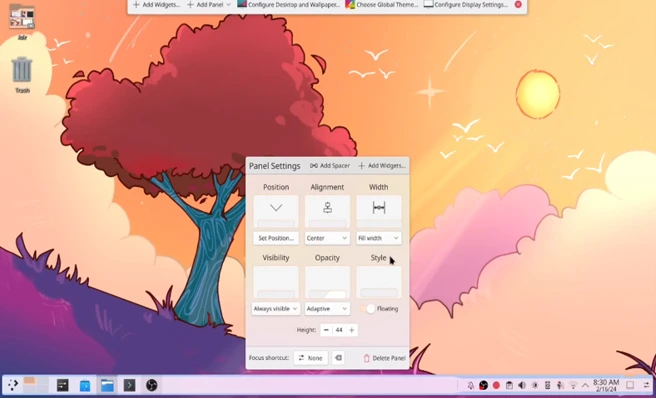This screenshot has width=656, height=399.
Task: Click the notifications bell tray icon
Action: click(471, 385)
